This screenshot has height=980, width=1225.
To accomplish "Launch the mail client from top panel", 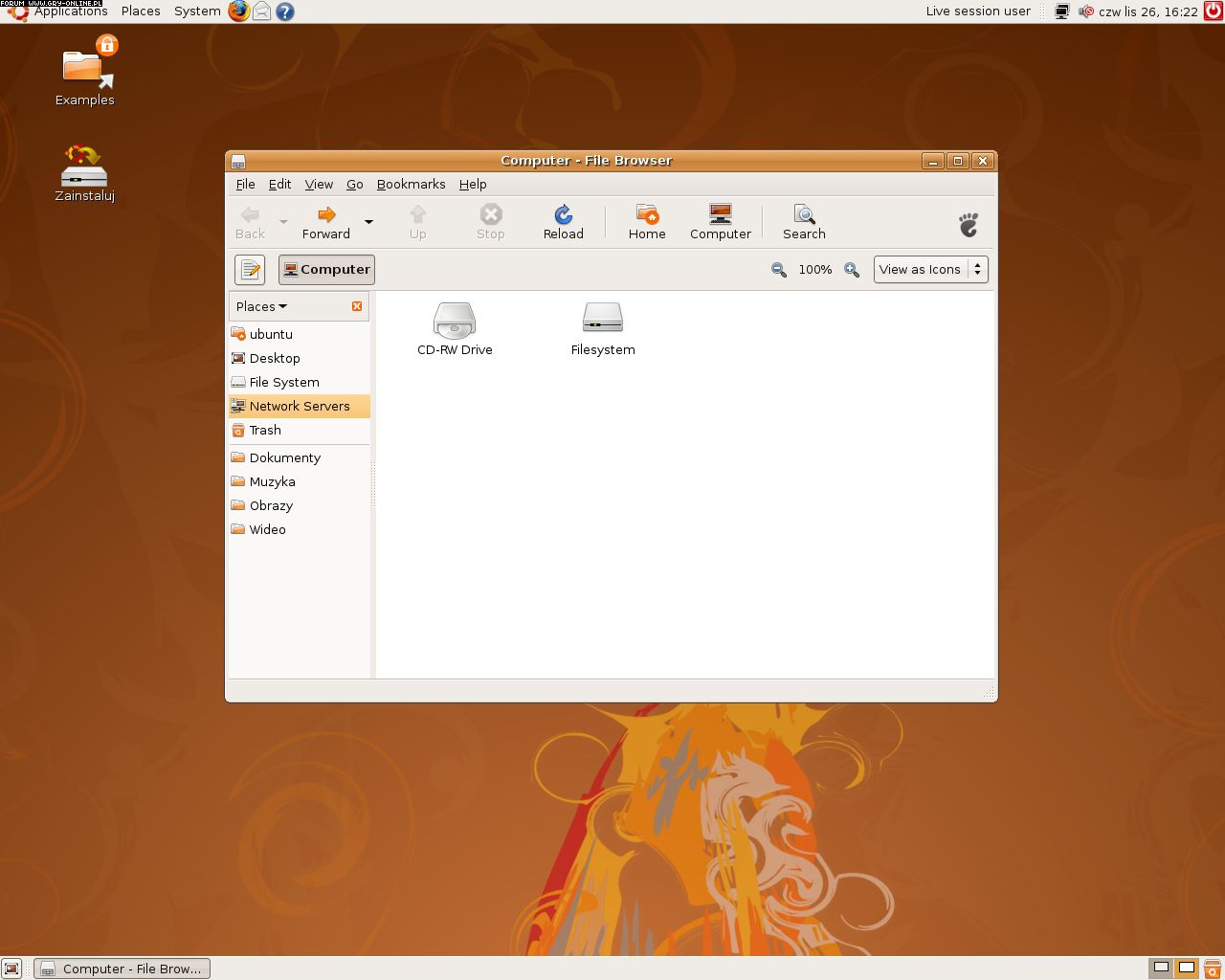I will (261, 11).
